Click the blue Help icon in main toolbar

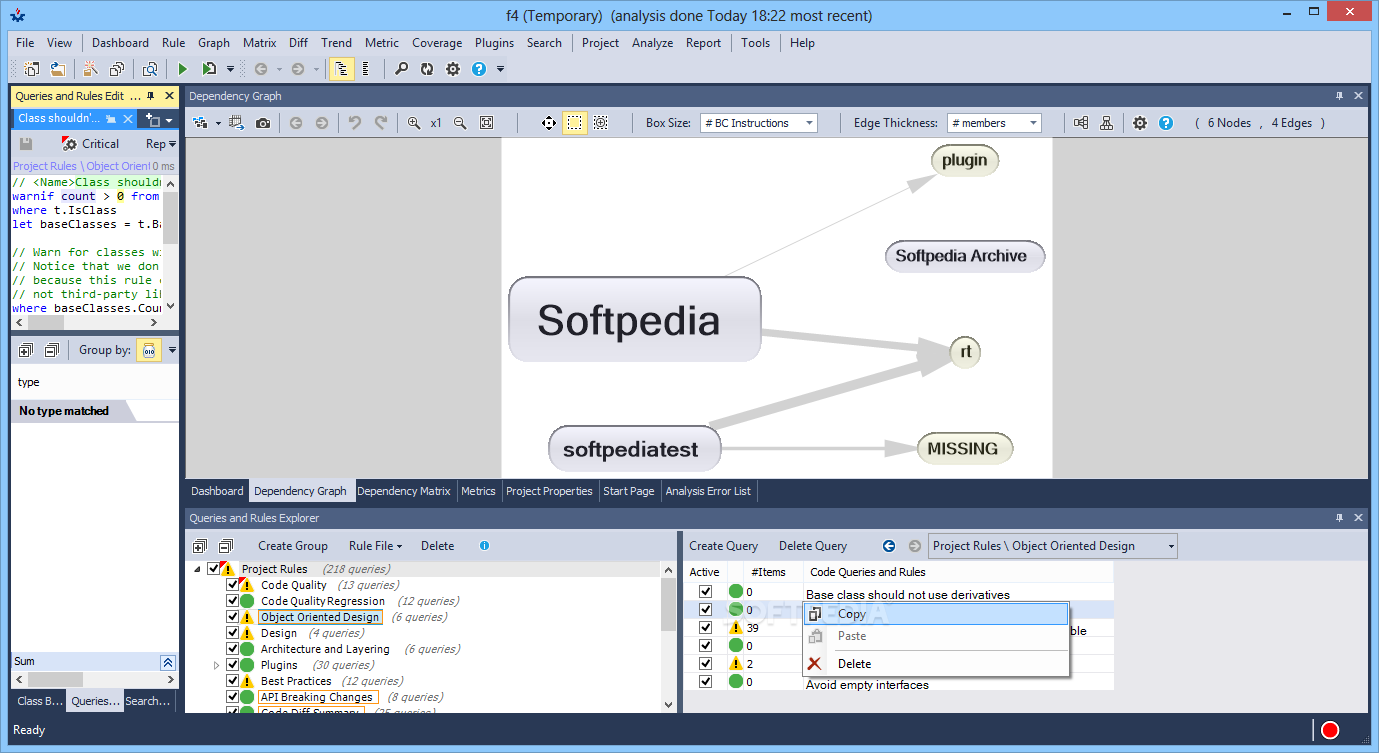coord(479,69)
